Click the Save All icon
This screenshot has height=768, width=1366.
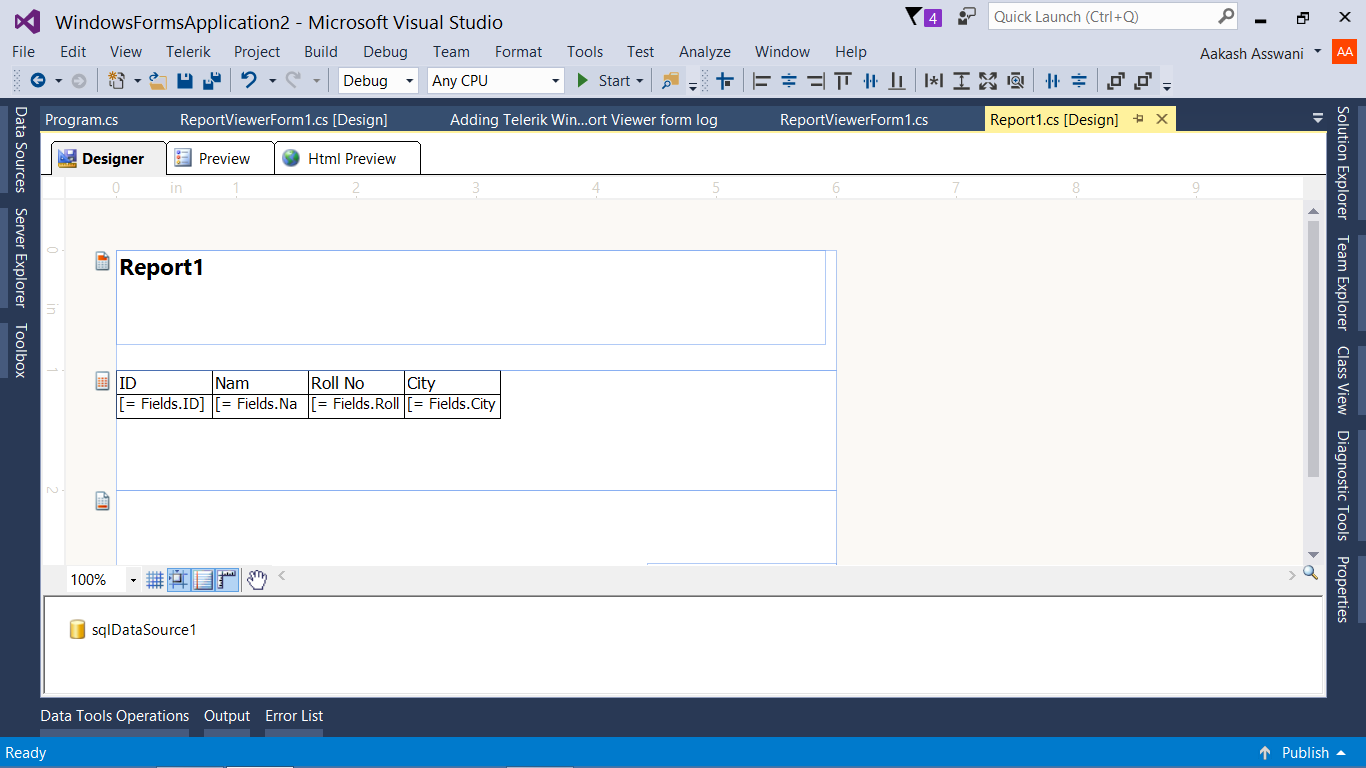point(212,81)
